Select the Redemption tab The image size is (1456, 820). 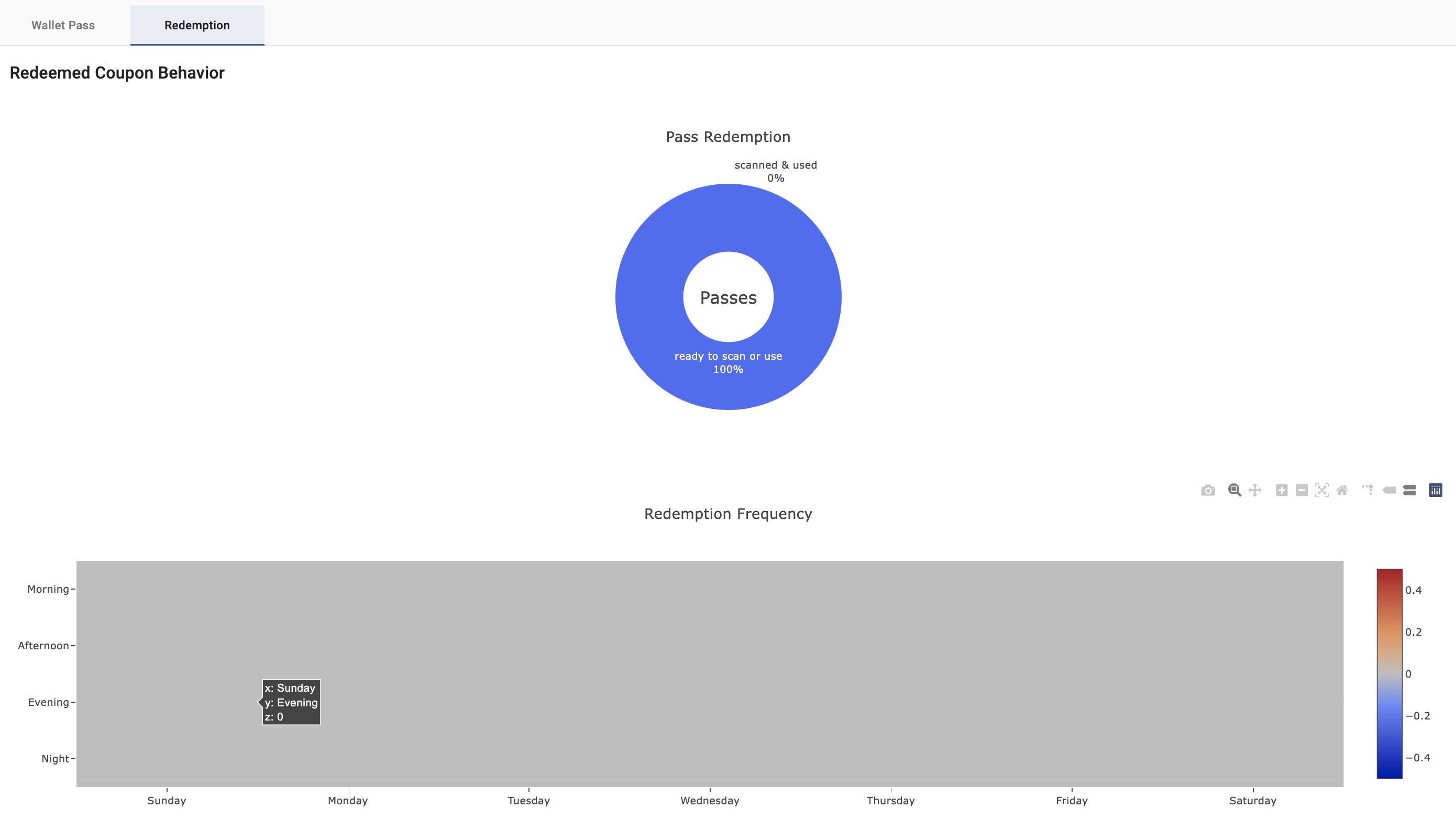[x=197, y=26]
